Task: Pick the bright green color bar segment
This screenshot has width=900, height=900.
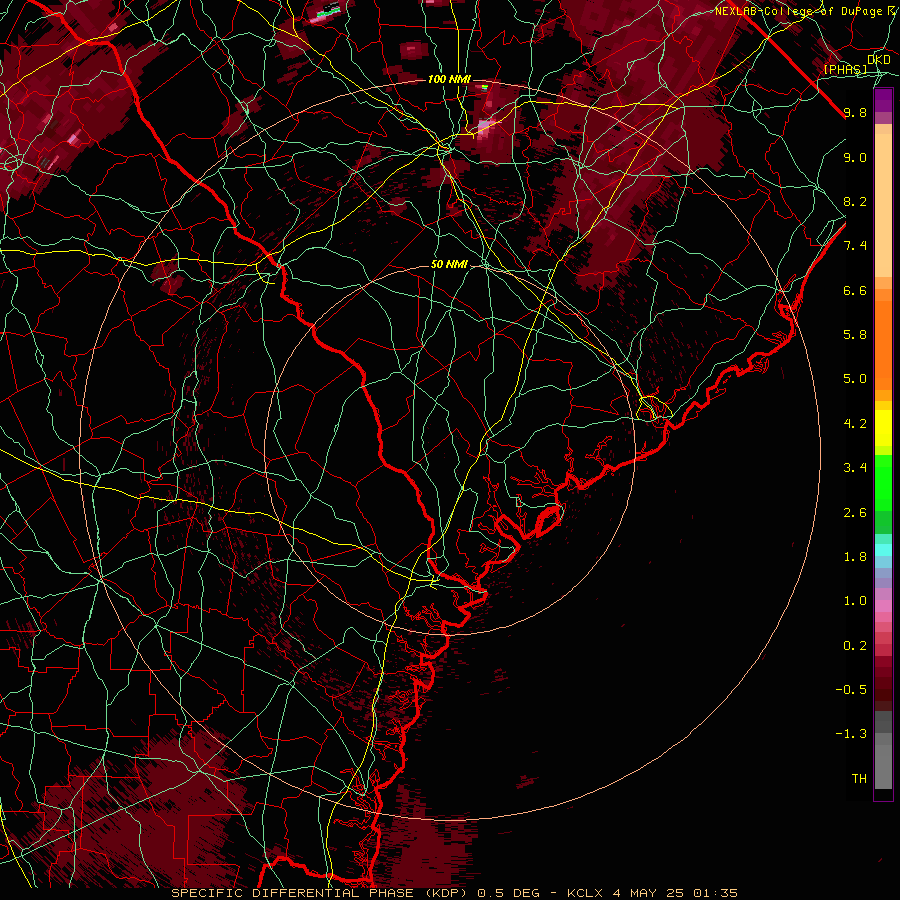Action: (x=883, y=482)
